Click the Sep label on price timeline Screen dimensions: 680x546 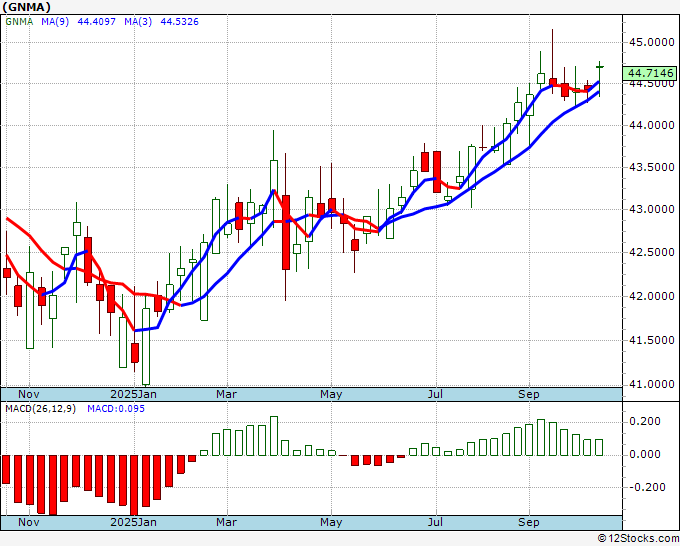coord(529,394)
